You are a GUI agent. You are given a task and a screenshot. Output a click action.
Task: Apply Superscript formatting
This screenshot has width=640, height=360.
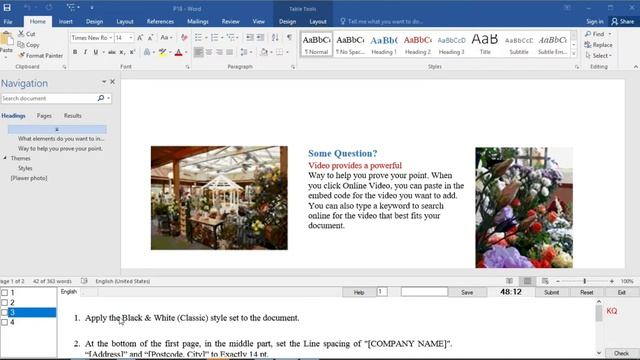[132, 52]
